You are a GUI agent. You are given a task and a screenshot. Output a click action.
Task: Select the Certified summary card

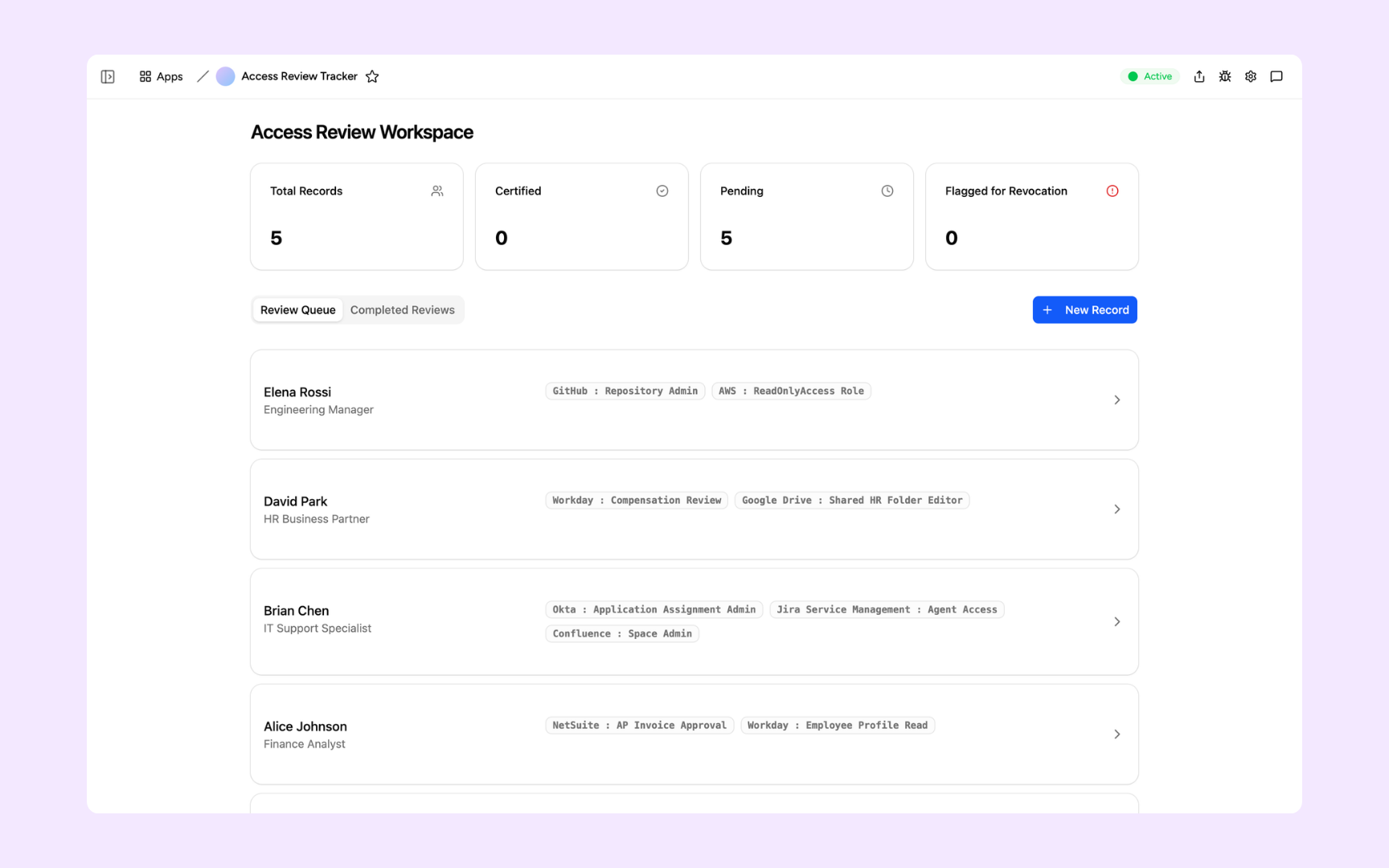[x=582, y=217]
